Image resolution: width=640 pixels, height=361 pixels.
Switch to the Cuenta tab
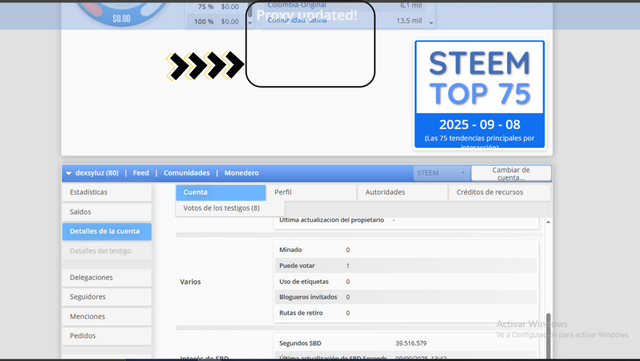221,192
